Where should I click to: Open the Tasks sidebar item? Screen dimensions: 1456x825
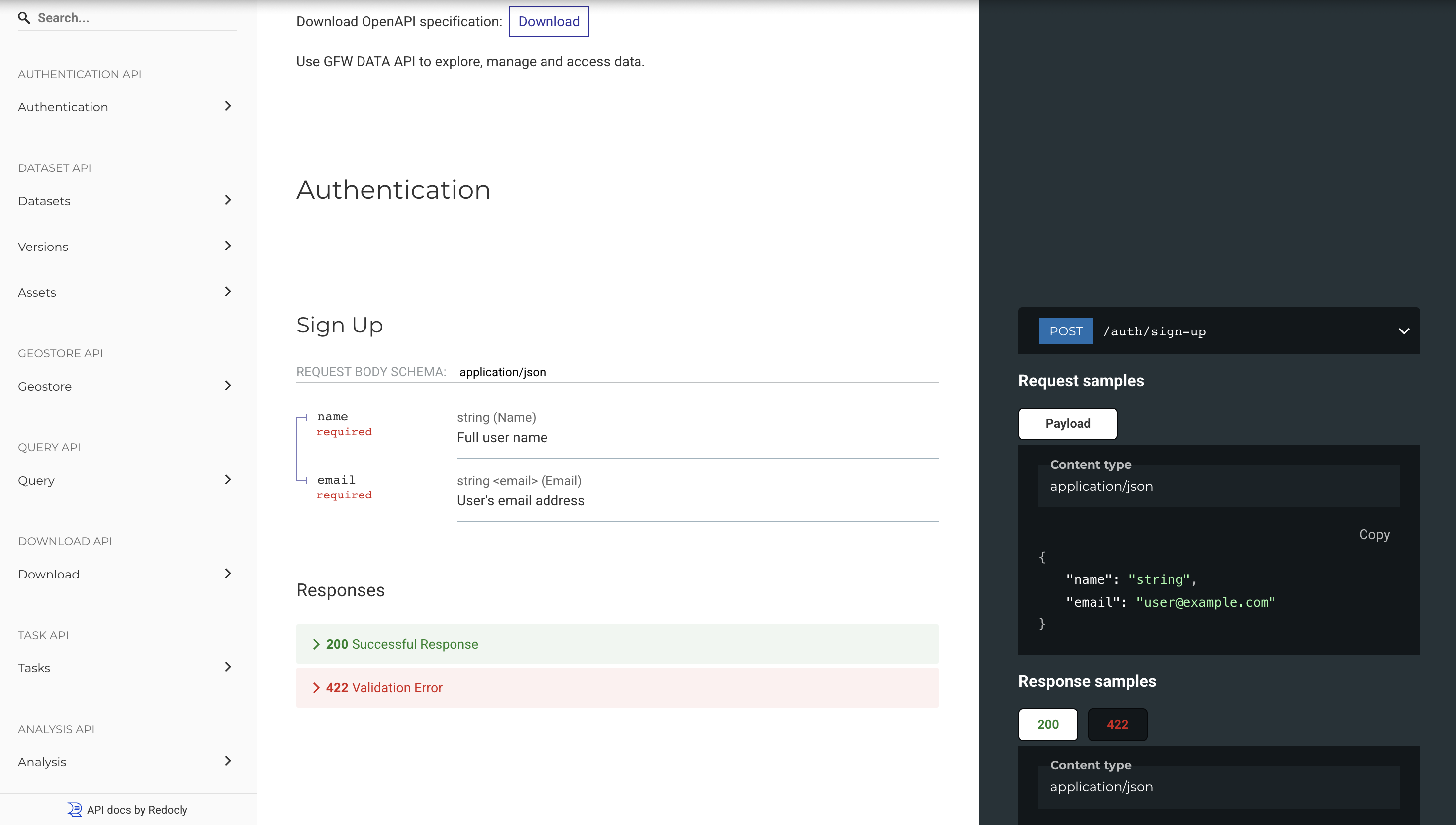34,668
